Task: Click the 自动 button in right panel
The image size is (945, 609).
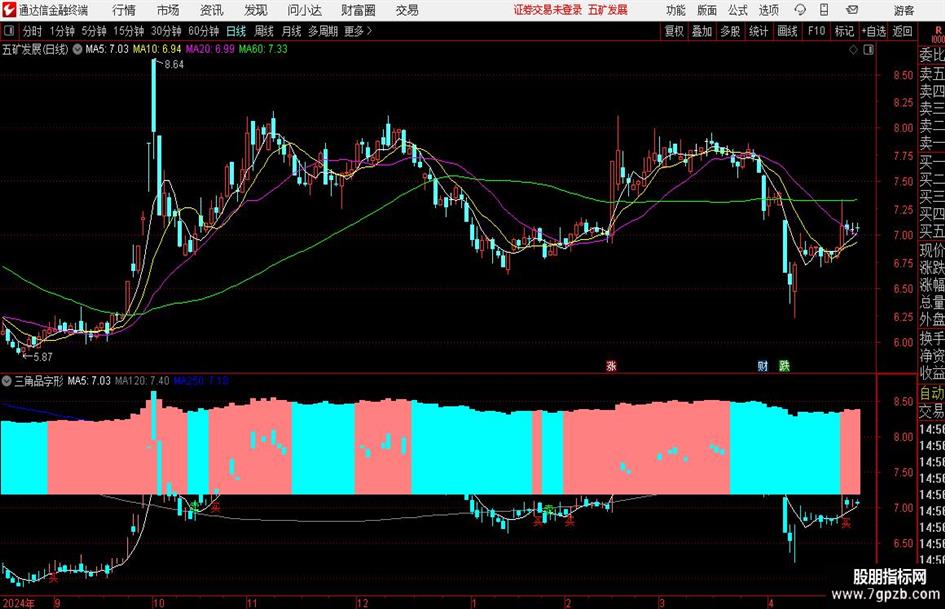Action: point(932,394)
